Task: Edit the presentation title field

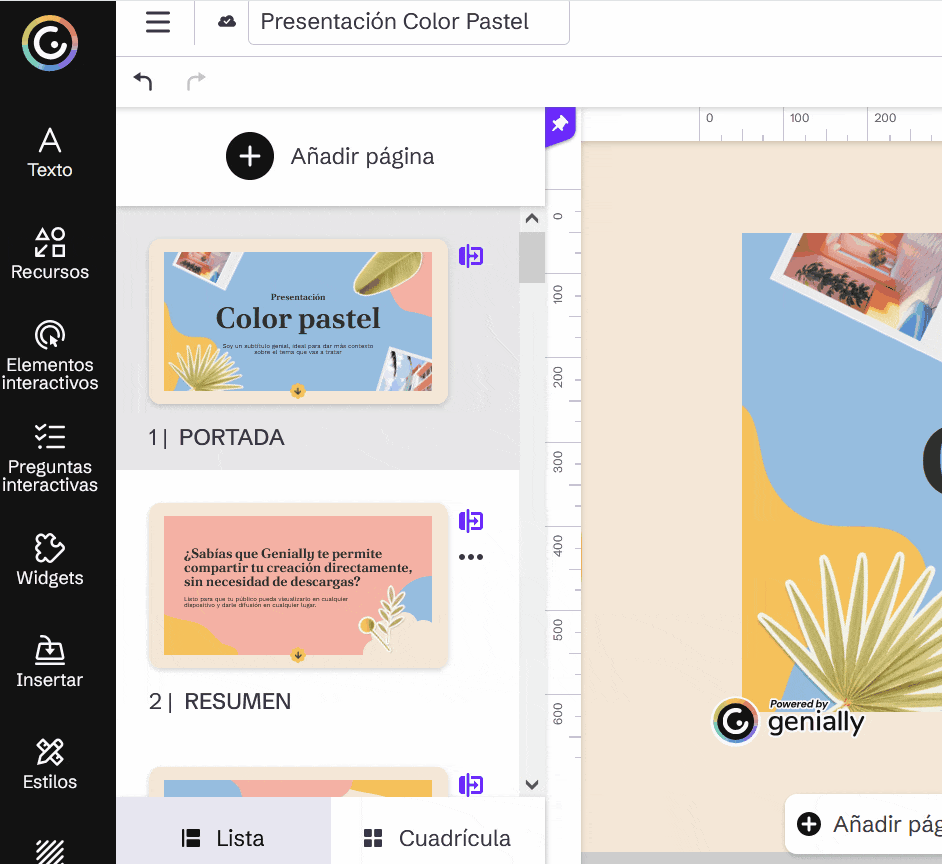Action: pos(410,22)
